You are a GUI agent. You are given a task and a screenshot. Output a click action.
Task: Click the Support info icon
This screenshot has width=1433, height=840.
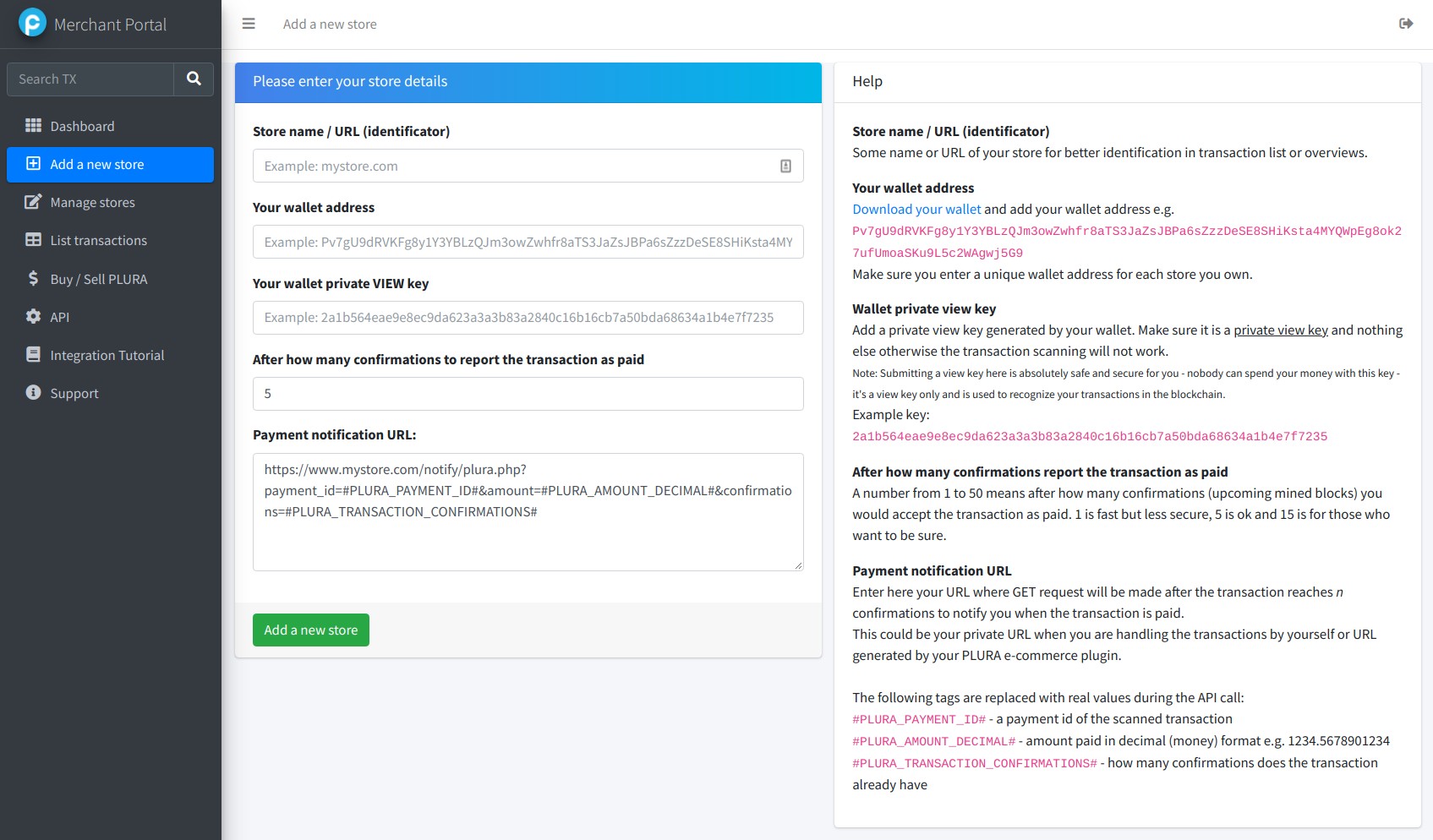pos(33,393)
